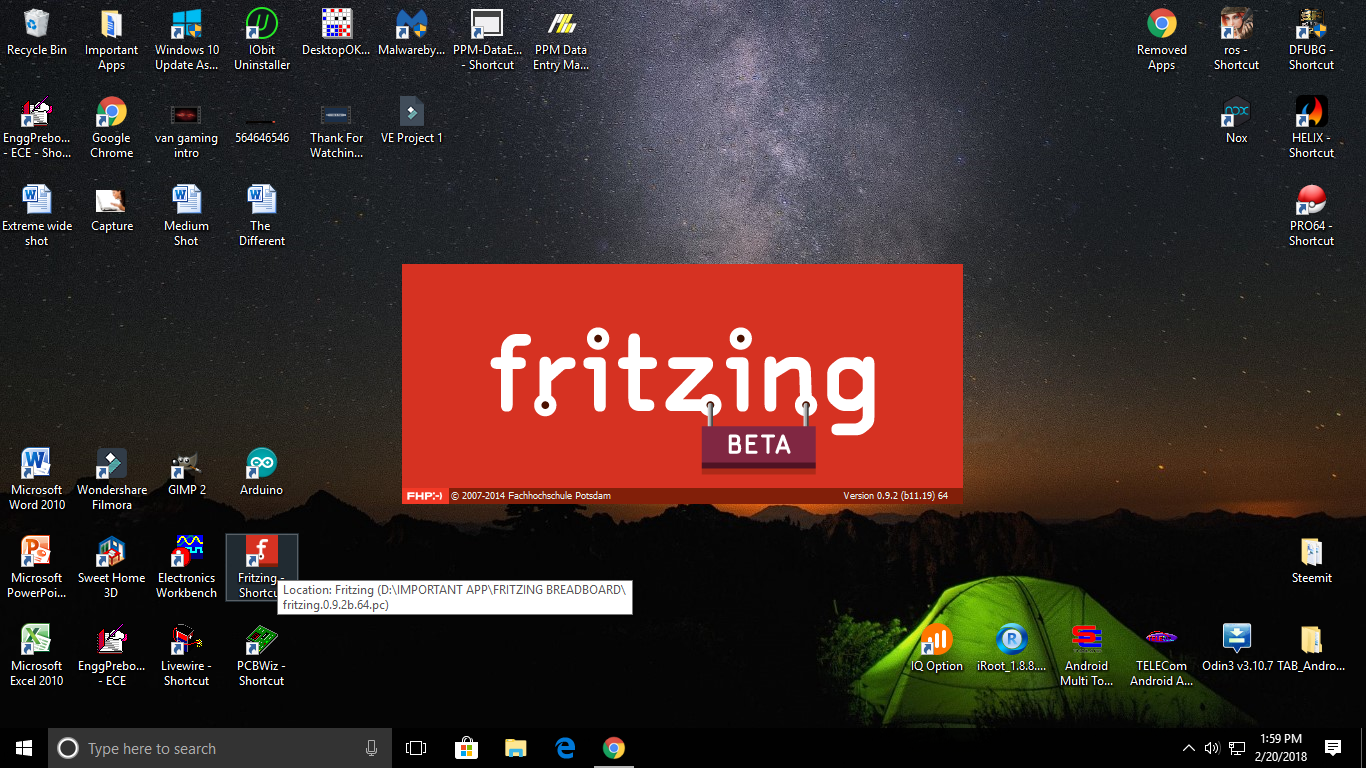The image size is (1366, 768).
Task: Select the Microsoft Word 2010 icon
Action: coord(37,480)
